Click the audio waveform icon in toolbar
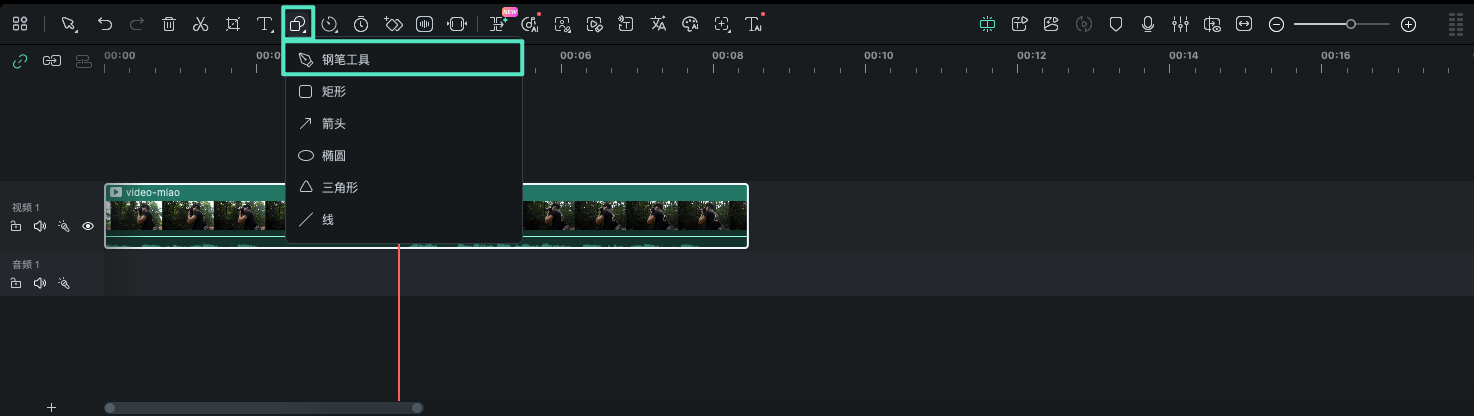The height and width of the screenshot is (416, 1474). point(424,24)
